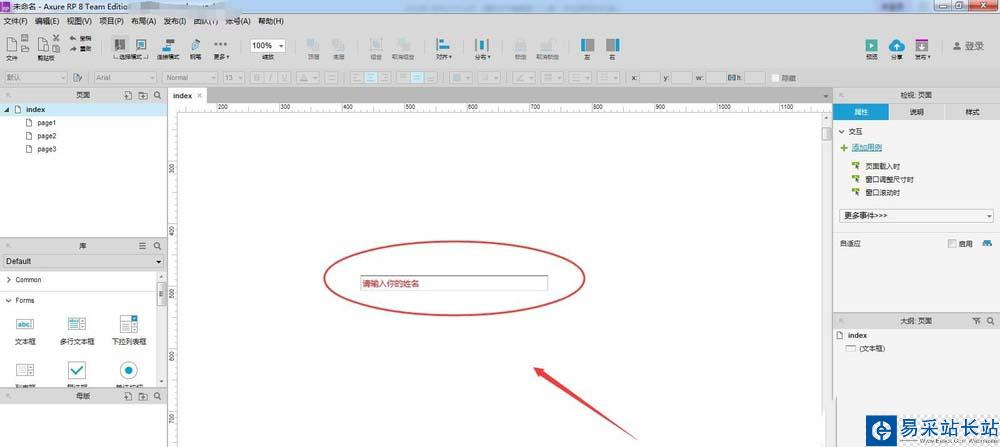The width and height of the screenshot is (1000, 447).
Task: Open the 100% zoom dropdown
Action: point(267,46)
